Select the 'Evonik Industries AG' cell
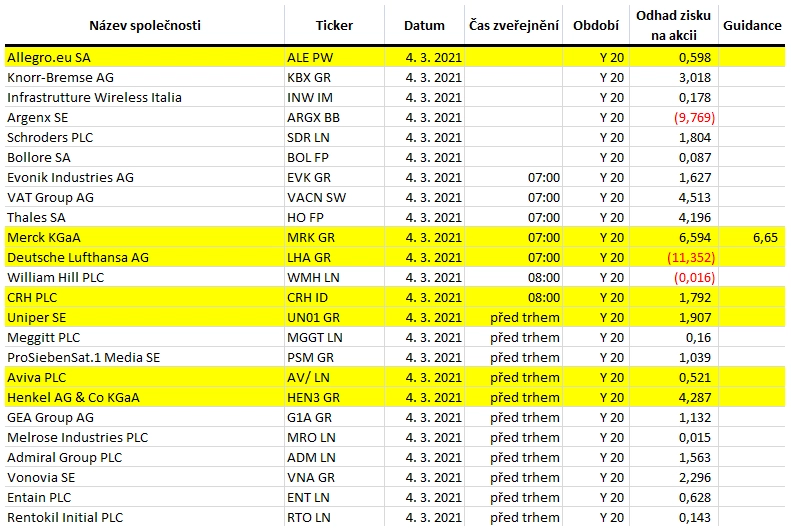This screenshot has width=791, height=531. pyautogui.click(x=145, y=178)
